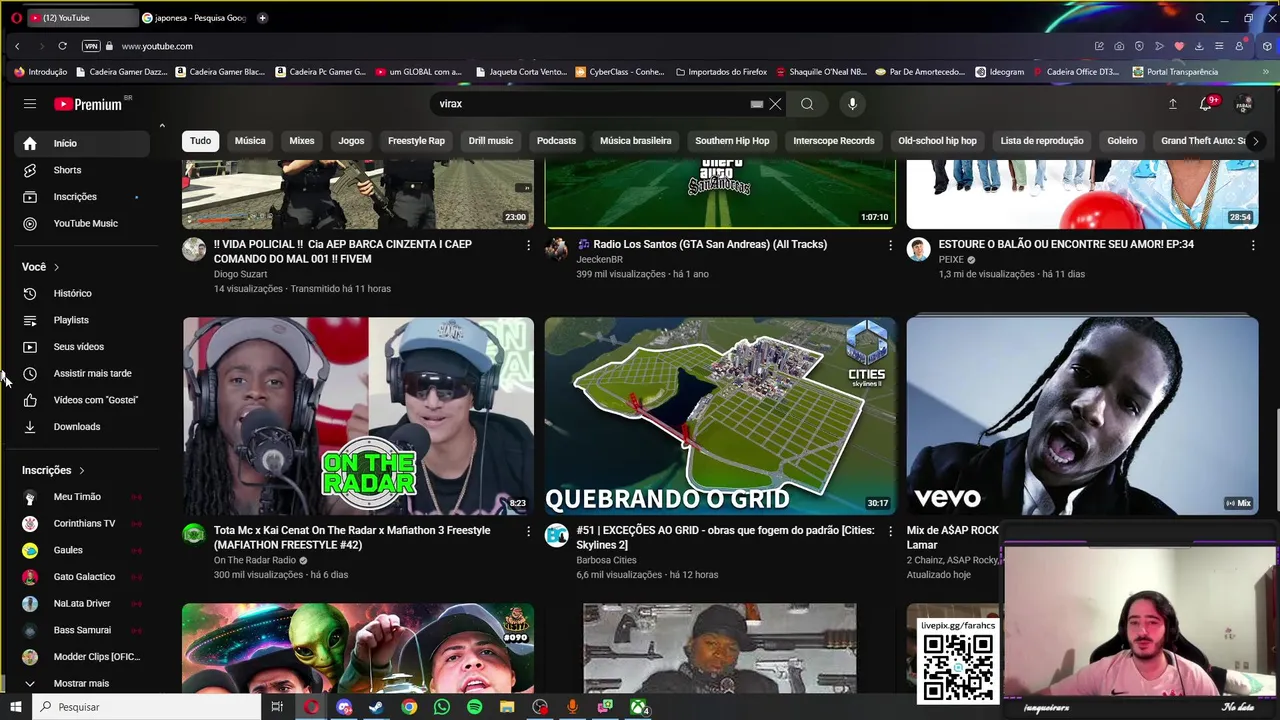Select Início in the sidebar
1280x720 pixels.
[x=82, y=143]
